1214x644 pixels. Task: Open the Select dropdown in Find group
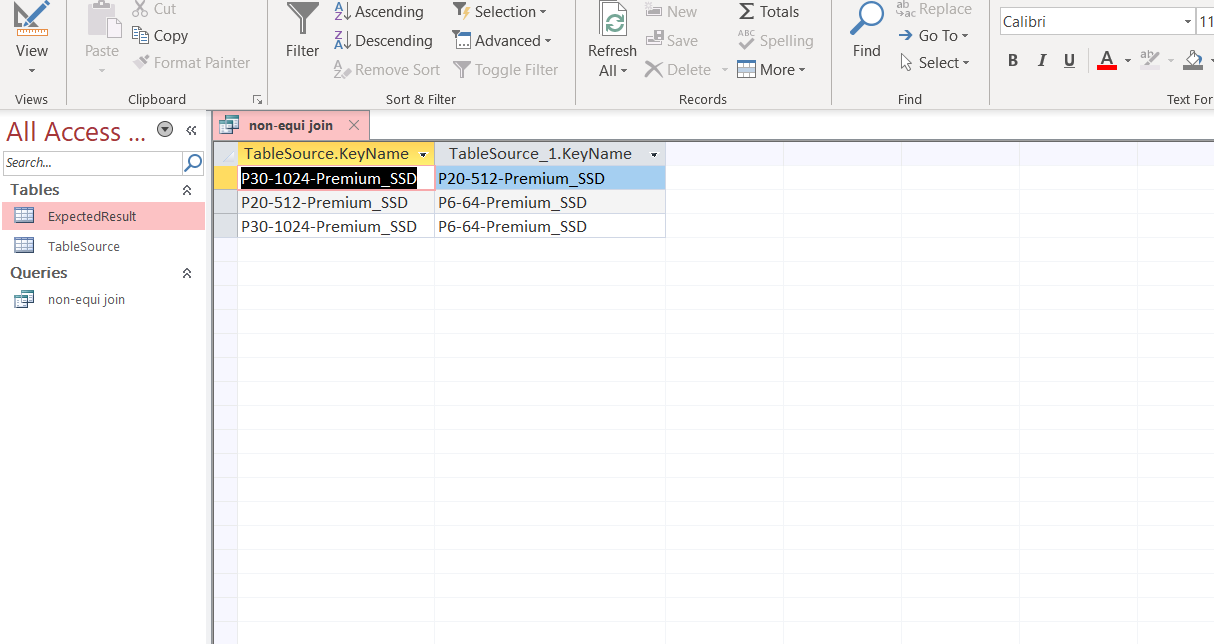pos(934,63)
